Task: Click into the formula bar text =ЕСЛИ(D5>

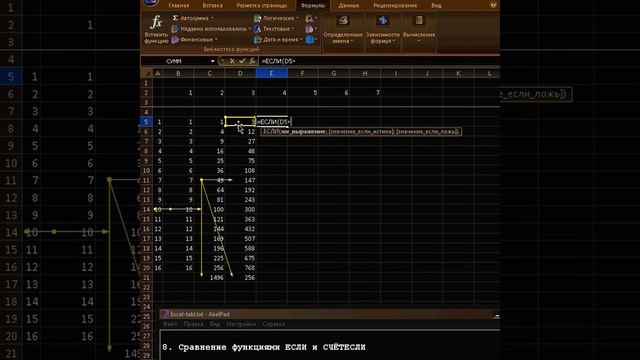Action: pos(279,61)
